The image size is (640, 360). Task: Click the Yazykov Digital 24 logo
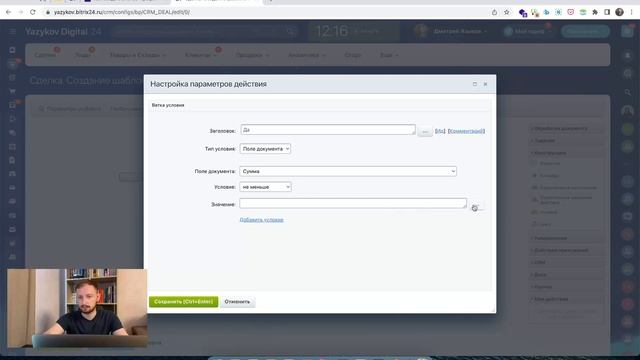tap(63, 31)
